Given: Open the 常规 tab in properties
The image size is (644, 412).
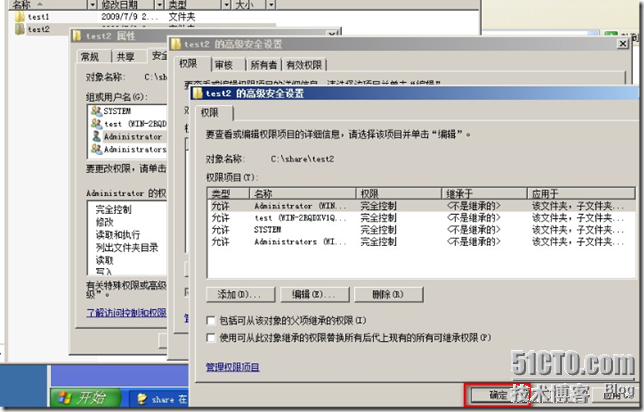Looking at the screenshot, I should point(90,56).
